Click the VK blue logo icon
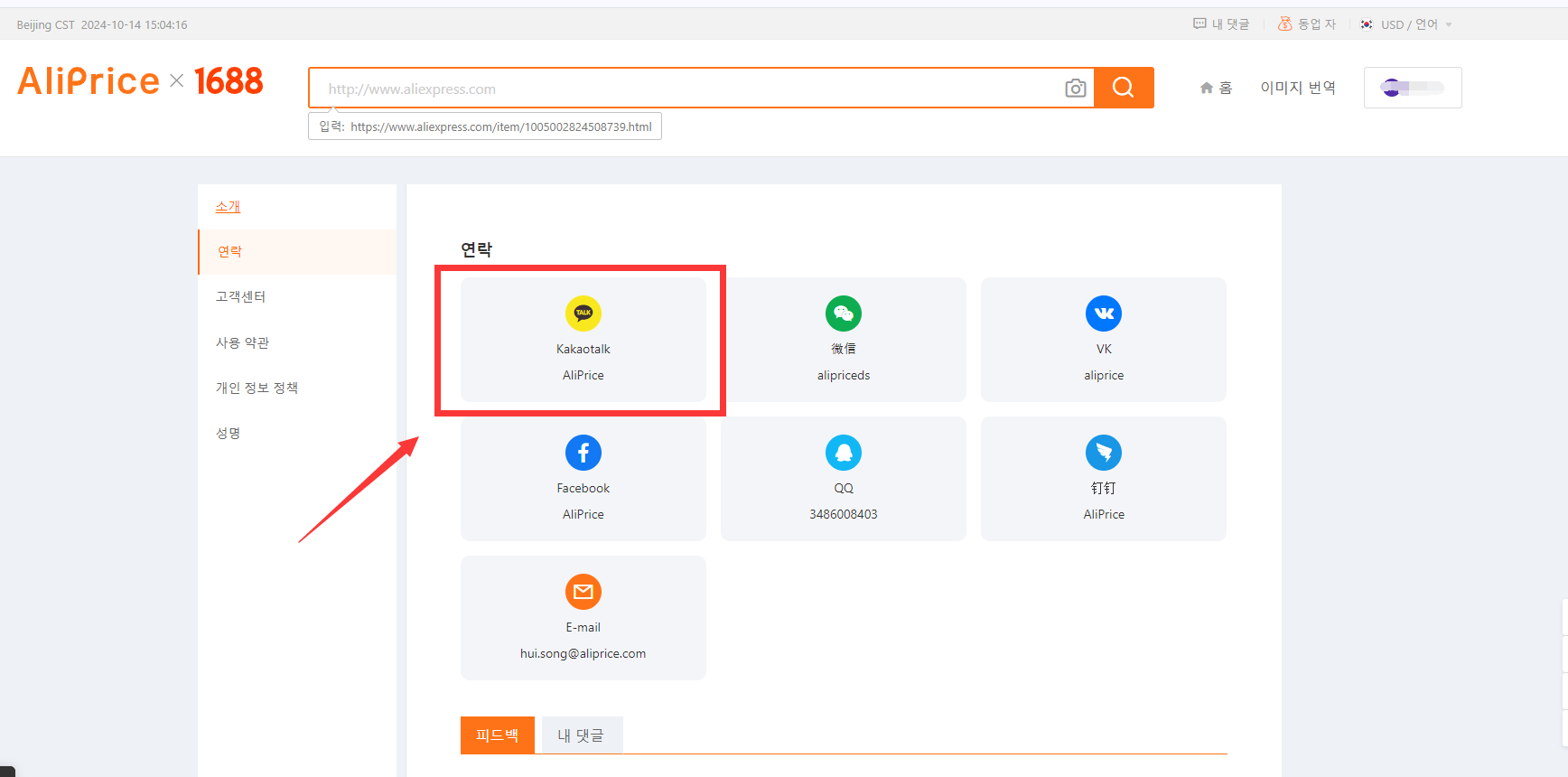Image resolution: width=1568 pixels, height=777 pixels. [x=1104, y=314]
